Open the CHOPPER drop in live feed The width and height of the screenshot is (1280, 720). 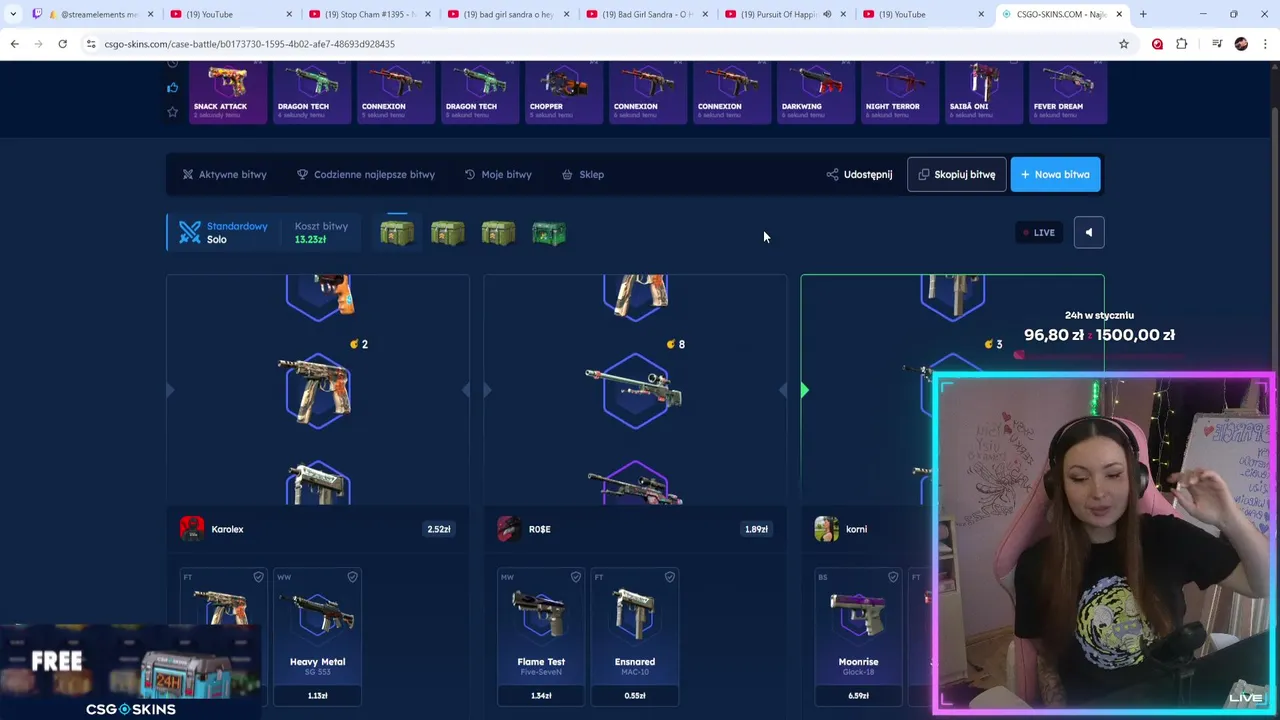563,92
